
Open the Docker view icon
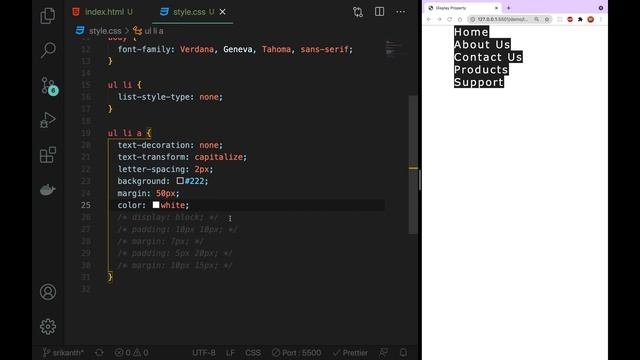pos(48,190)
